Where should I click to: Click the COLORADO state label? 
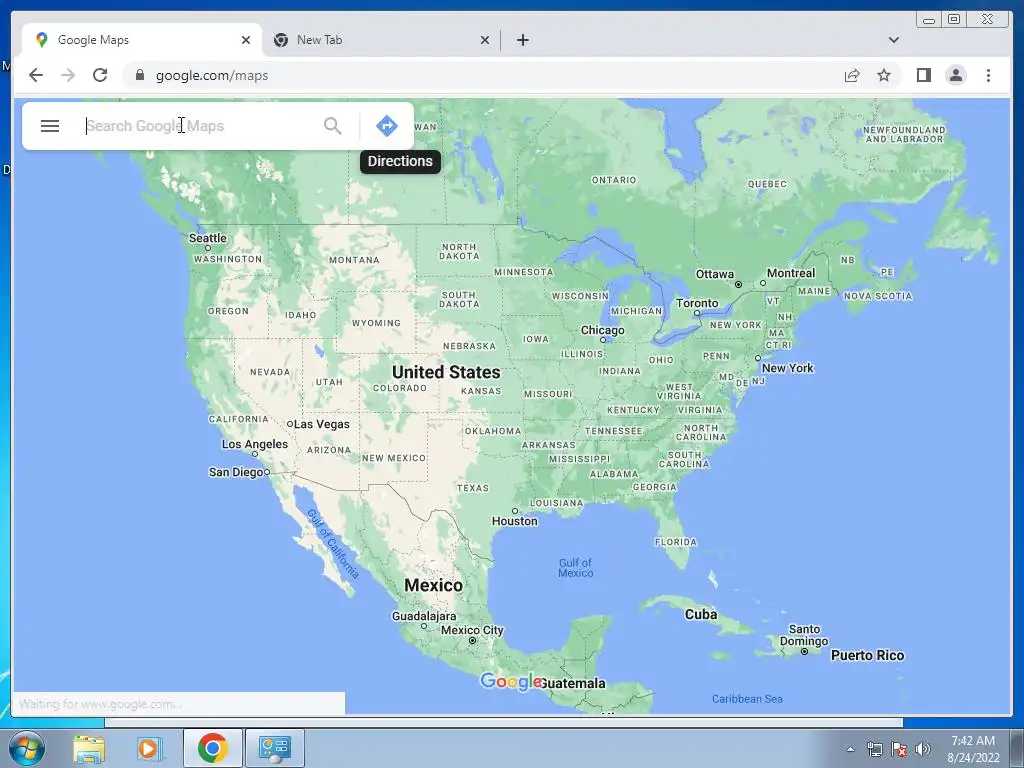400,388
